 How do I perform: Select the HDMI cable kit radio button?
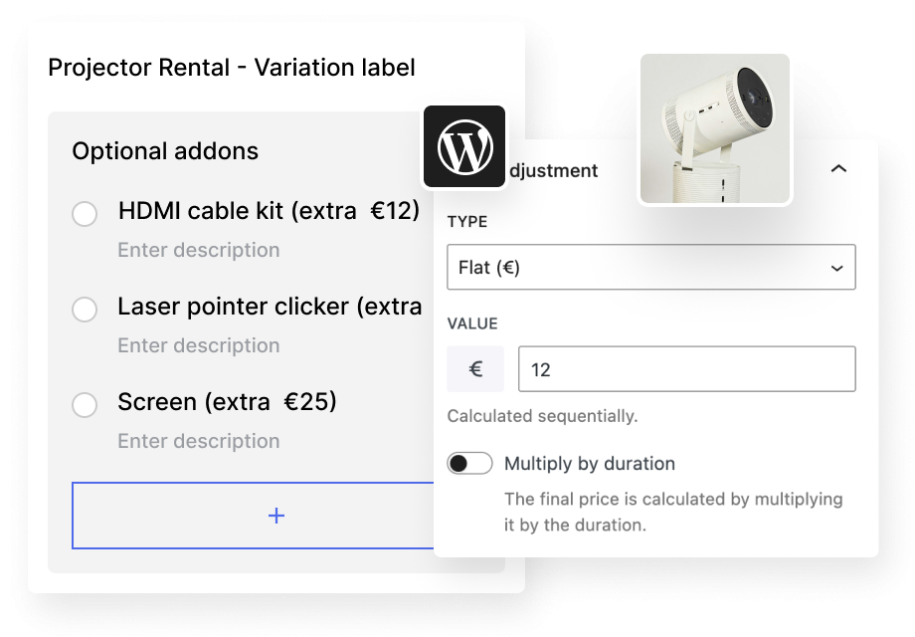[85, 213]
